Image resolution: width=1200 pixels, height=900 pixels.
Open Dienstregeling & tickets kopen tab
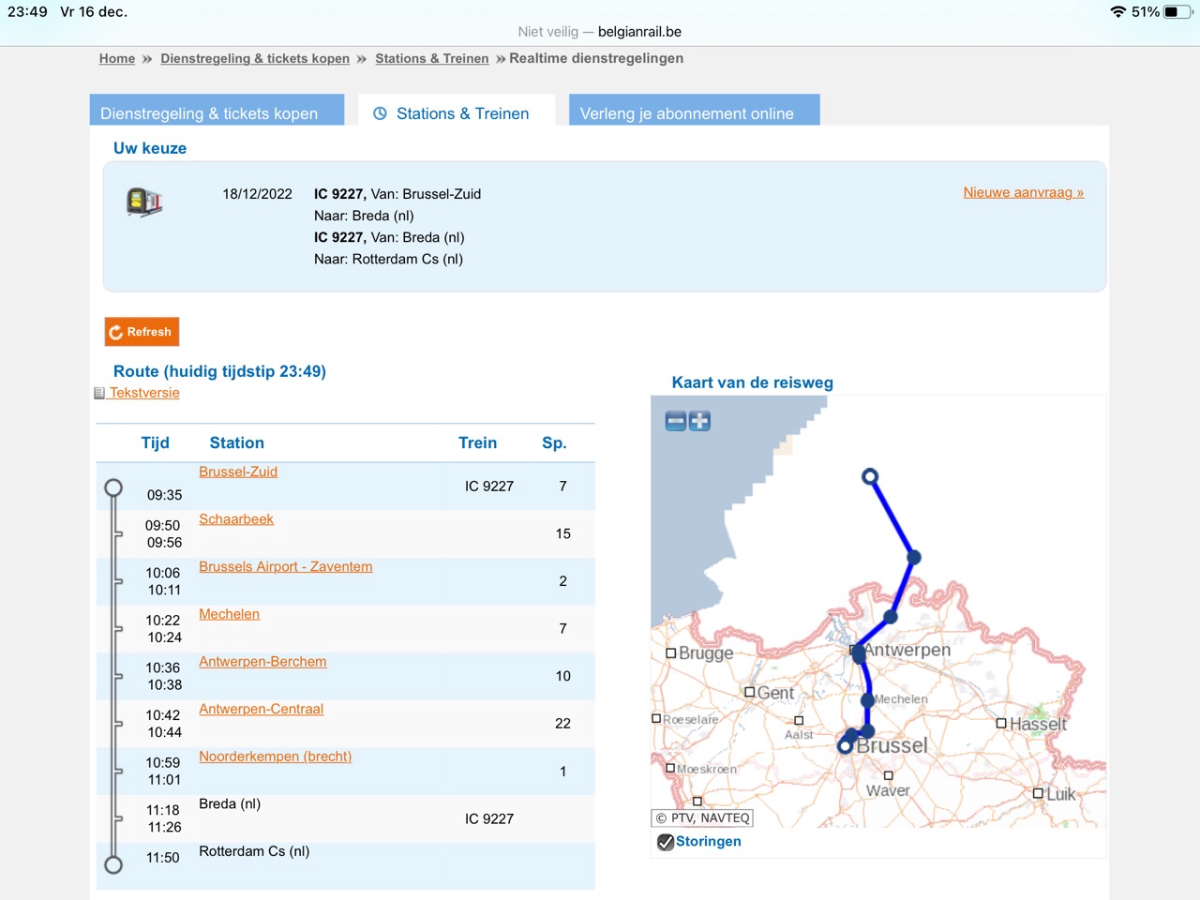tap(209, 114)
